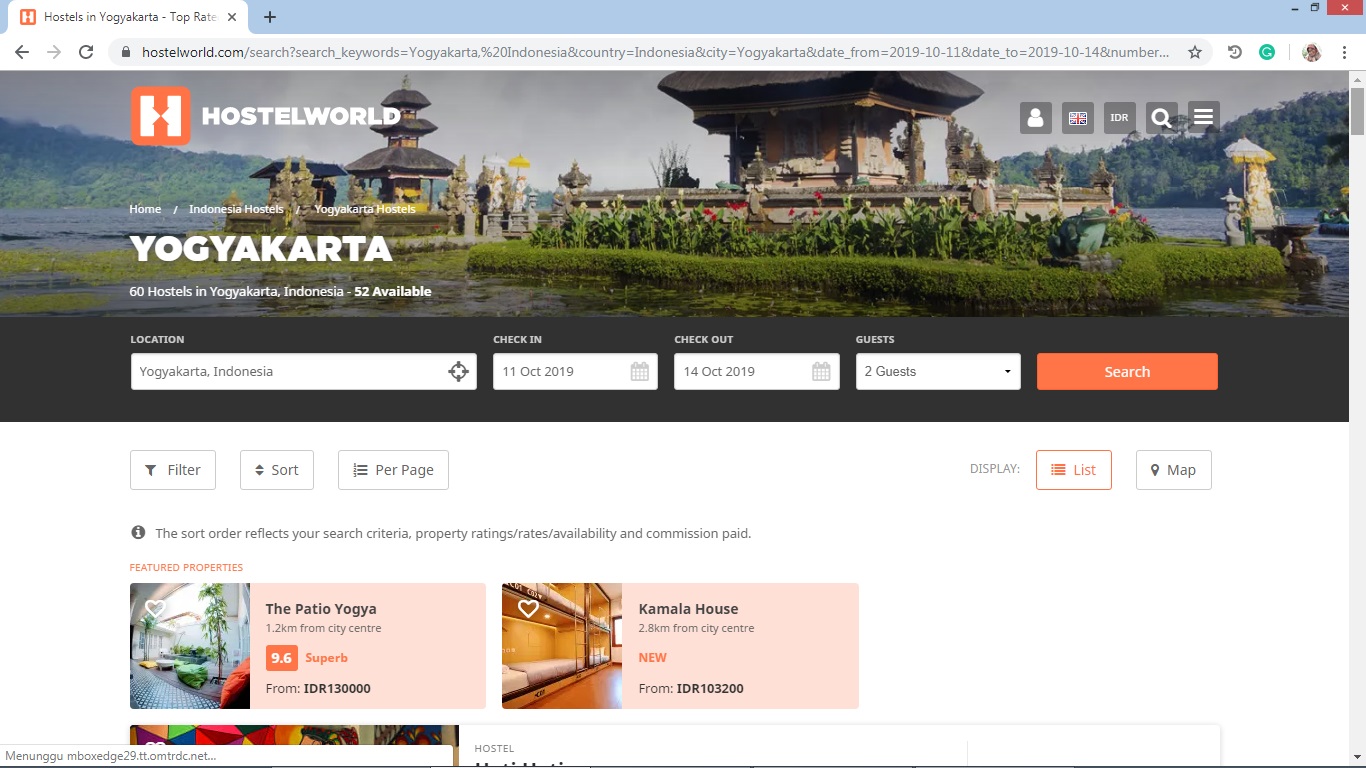Open the Sort options
Viewport: 1366px width, 768px height.
pyautogui.click(x=277, y=470)
